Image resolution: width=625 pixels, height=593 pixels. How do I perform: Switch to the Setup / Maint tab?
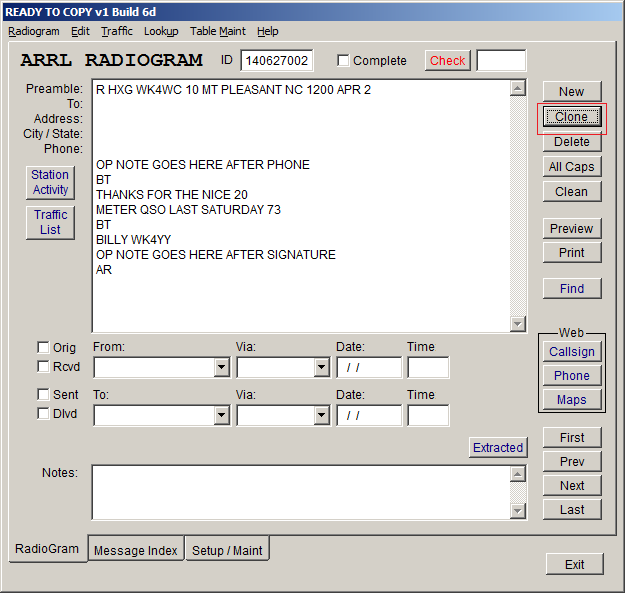227,550
